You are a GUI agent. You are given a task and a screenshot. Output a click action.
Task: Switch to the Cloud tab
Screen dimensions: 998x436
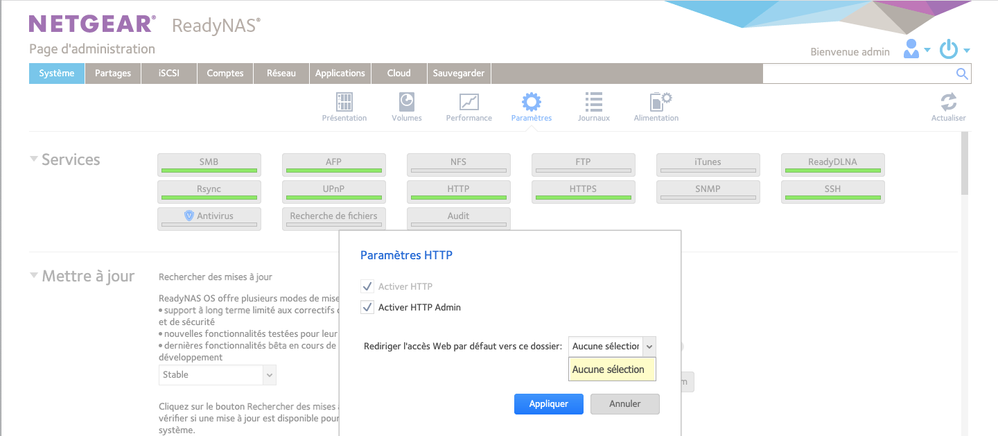(x=398, y=73)
